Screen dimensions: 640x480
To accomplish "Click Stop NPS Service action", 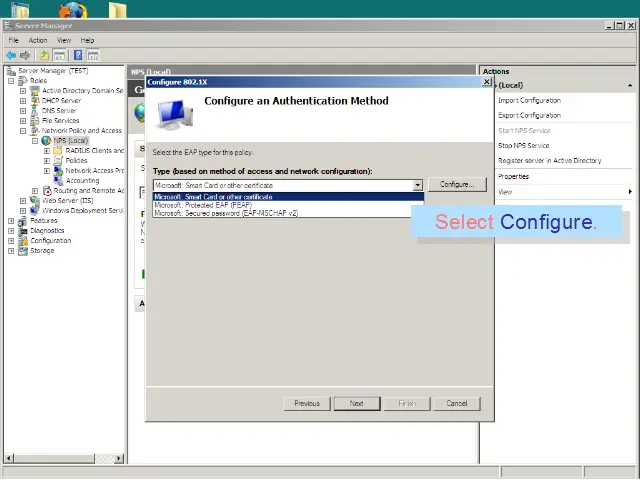I will click(x=523, y=146).
